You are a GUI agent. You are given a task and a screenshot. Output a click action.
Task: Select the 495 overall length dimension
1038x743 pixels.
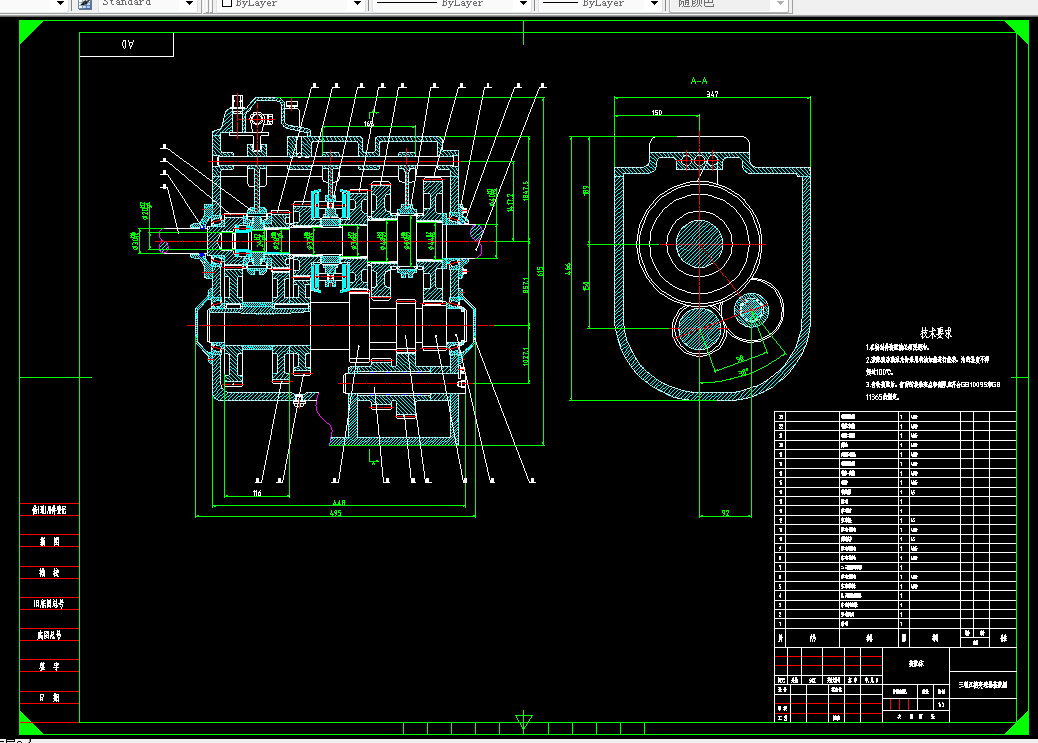[336, 513]
